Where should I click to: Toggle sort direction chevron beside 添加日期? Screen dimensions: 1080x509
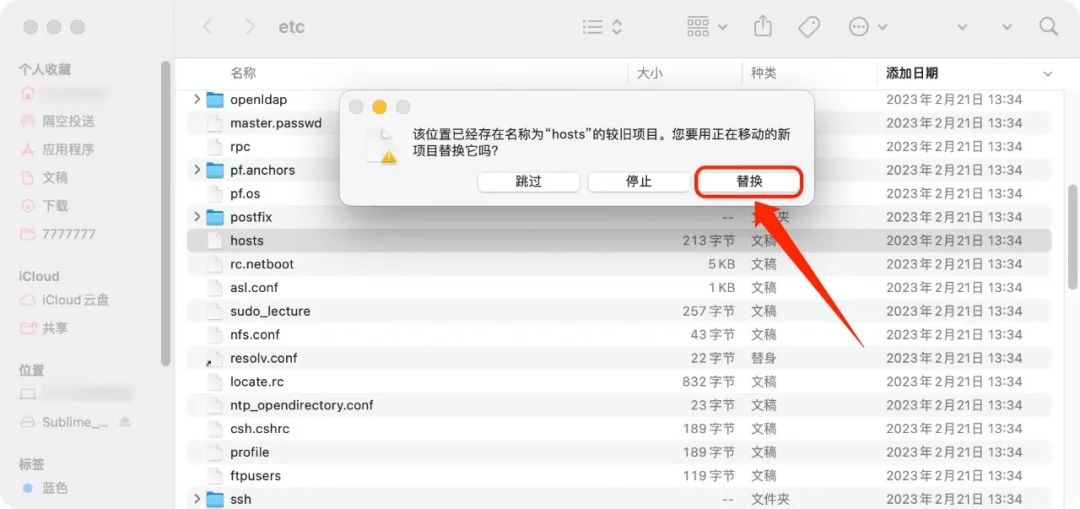point(1048,74)
